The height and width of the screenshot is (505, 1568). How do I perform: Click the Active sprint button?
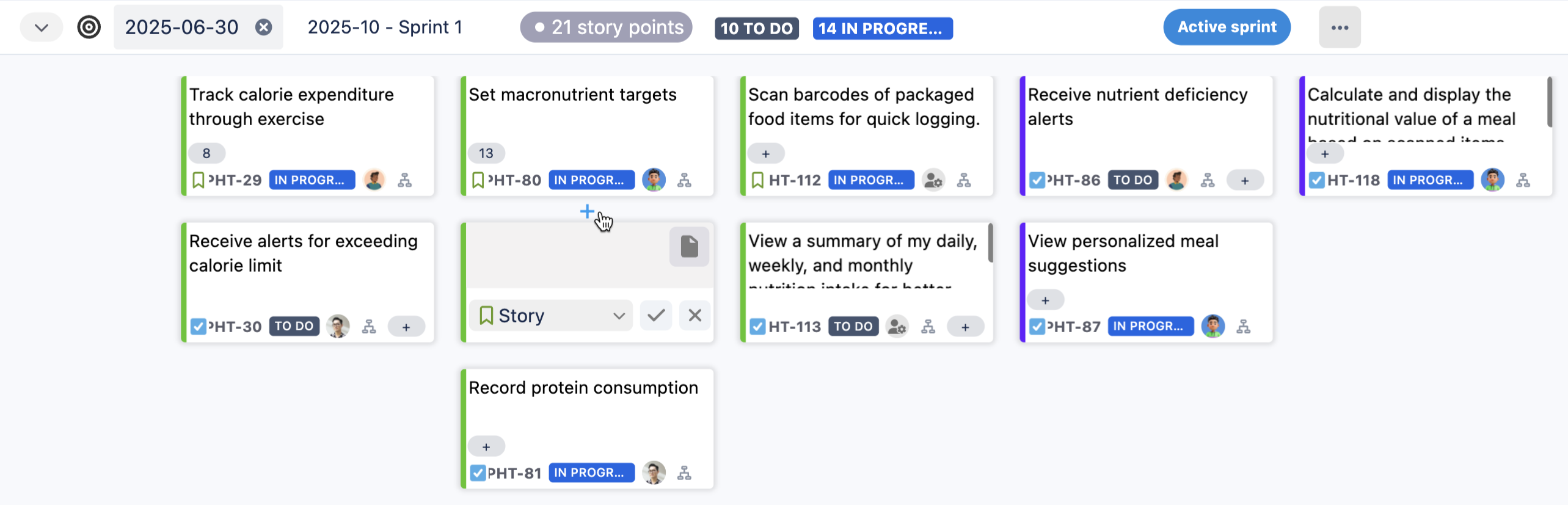point(1227,27)
